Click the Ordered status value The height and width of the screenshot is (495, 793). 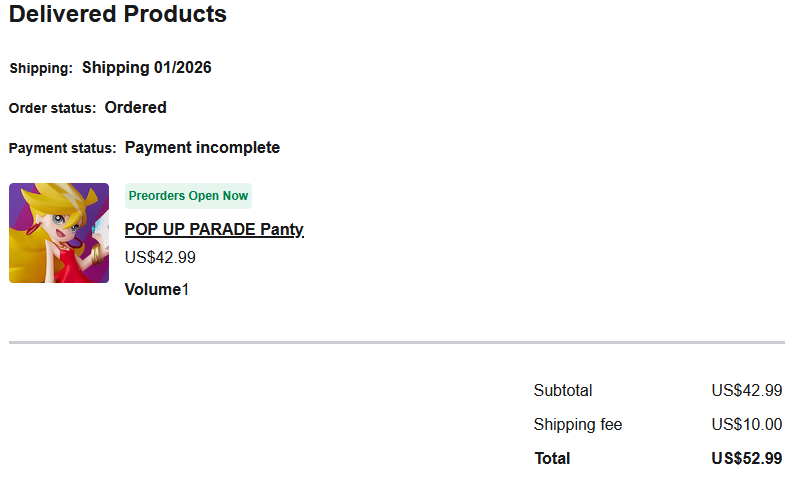[135, 107]
